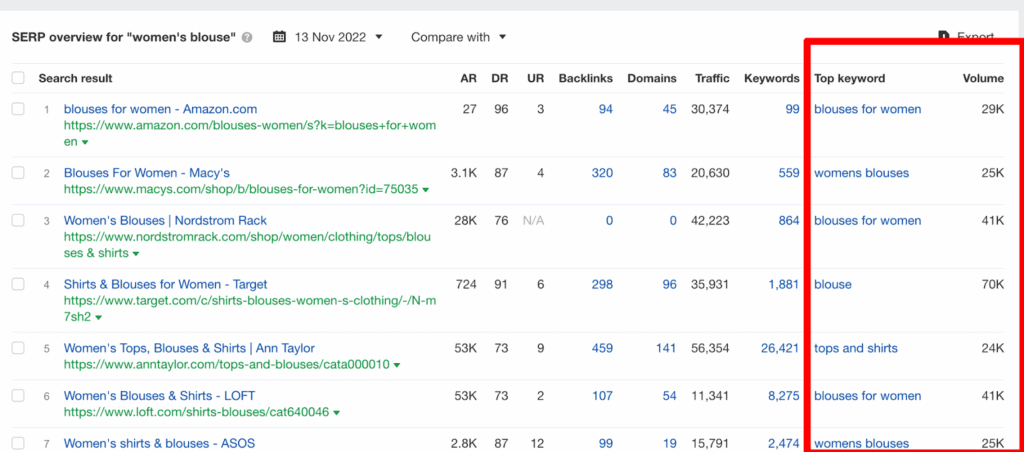Viewport: 1024px width, 452px height.
Task: Click the target.com green URL
Action: tap(249, 309)
